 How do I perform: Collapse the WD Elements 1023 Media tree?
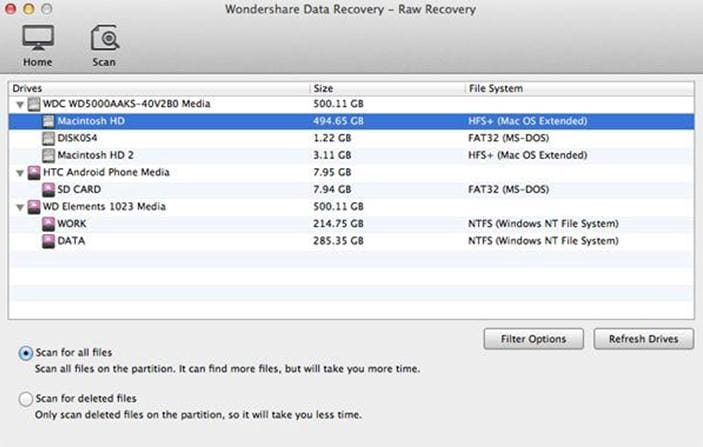(19, 206)
